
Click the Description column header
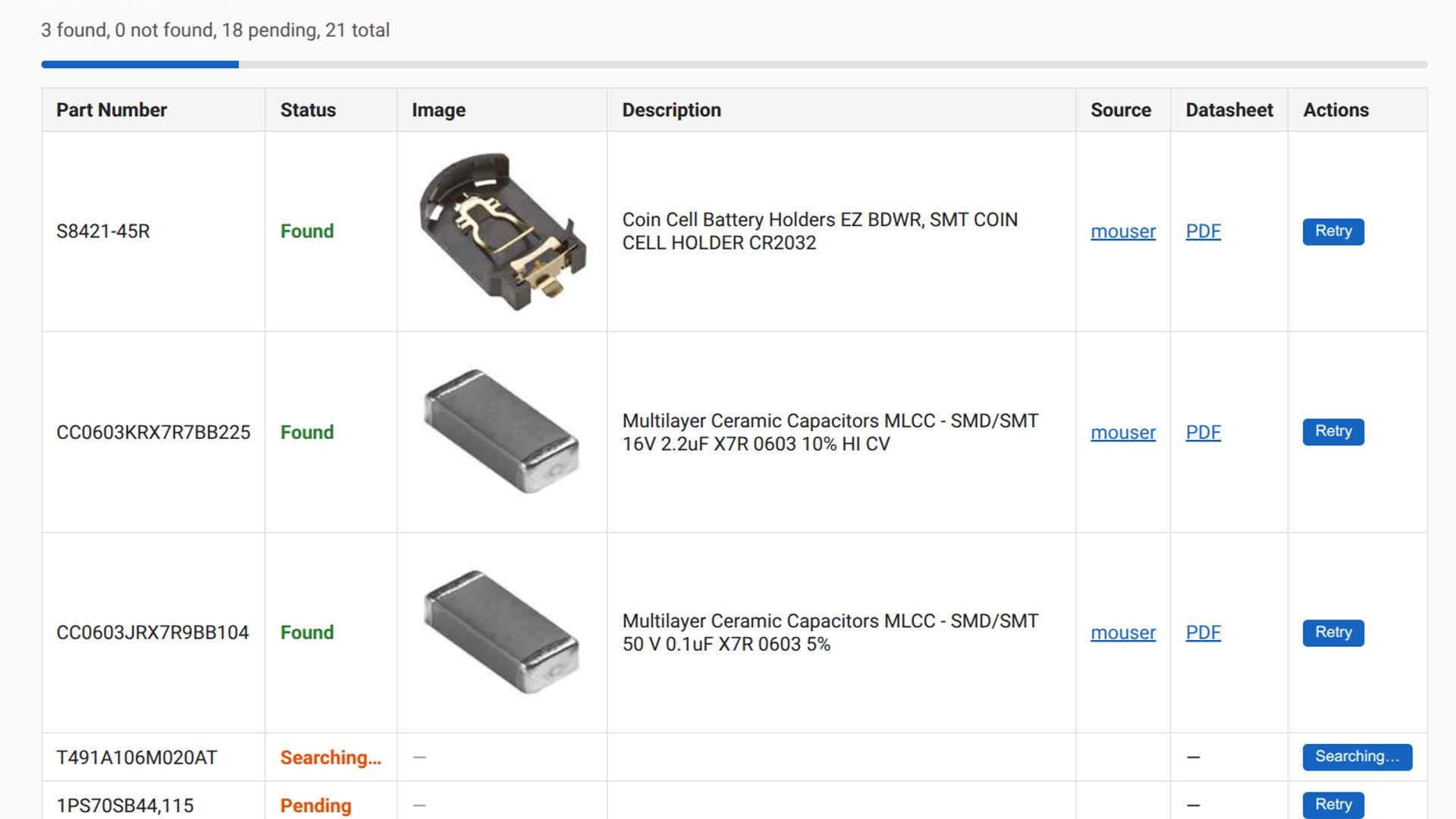point(671,110)
